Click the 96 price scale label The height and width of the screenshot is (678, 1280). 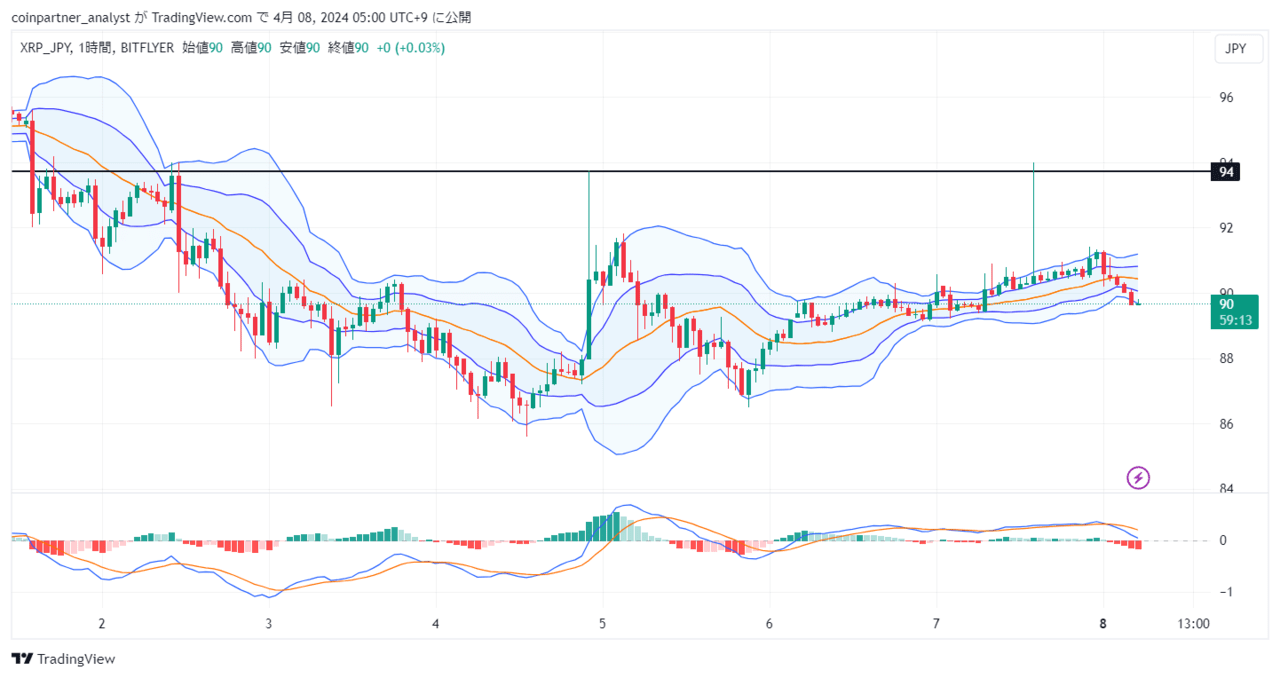click(x=1226, y=98)
